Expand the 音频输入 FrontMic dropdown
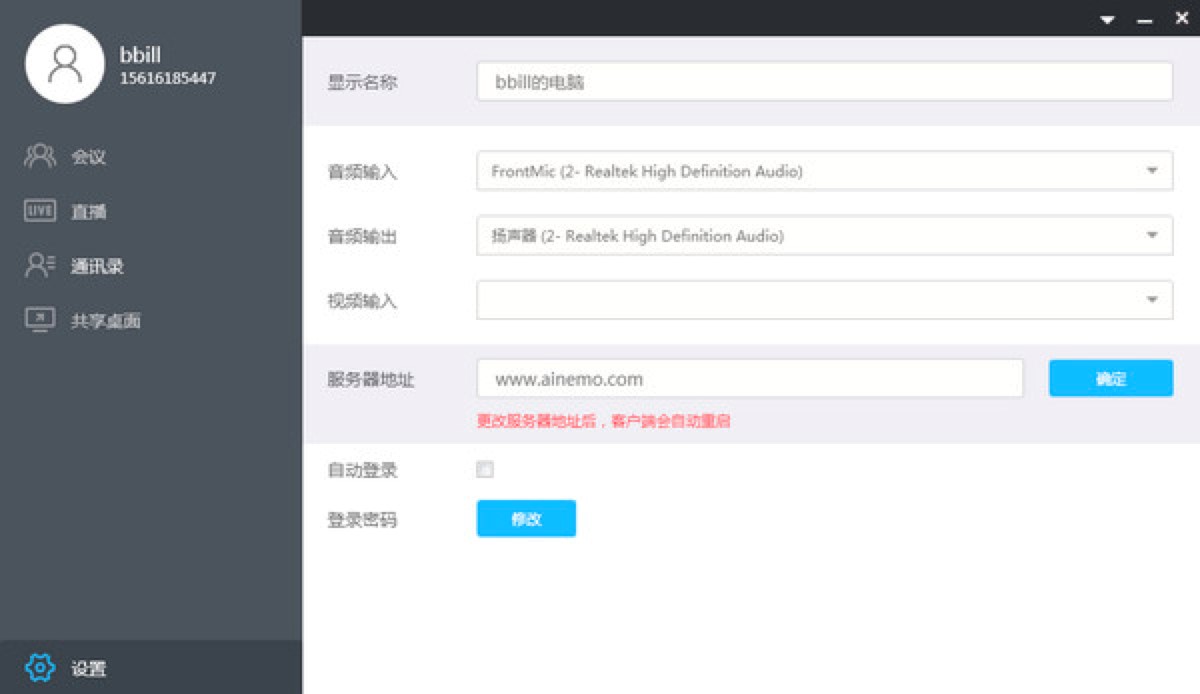This screenshot has width=1200, height=694. click(x=1151, y=171)
